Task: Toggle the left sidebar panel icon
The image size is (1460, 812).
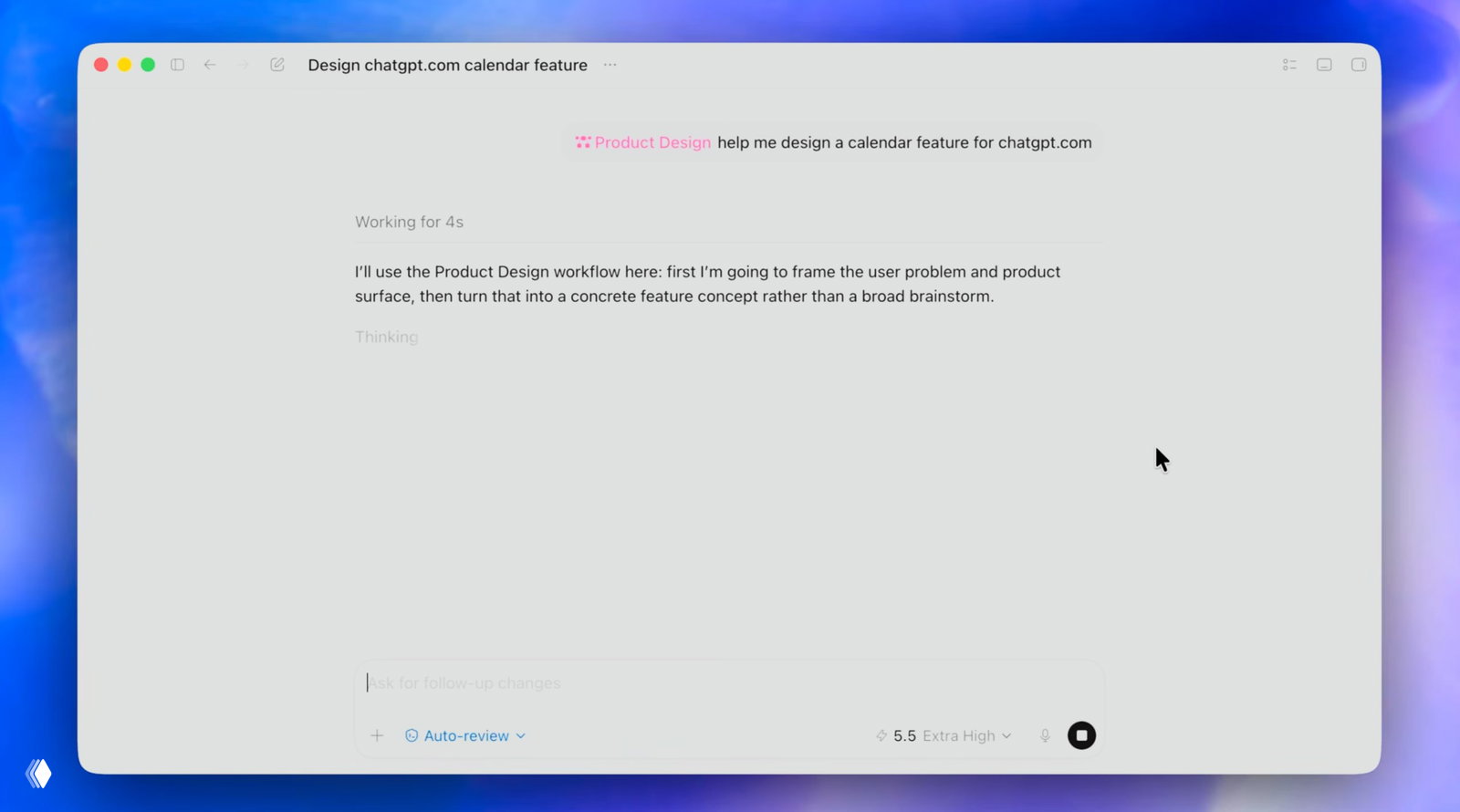Action: coord(178,65)
